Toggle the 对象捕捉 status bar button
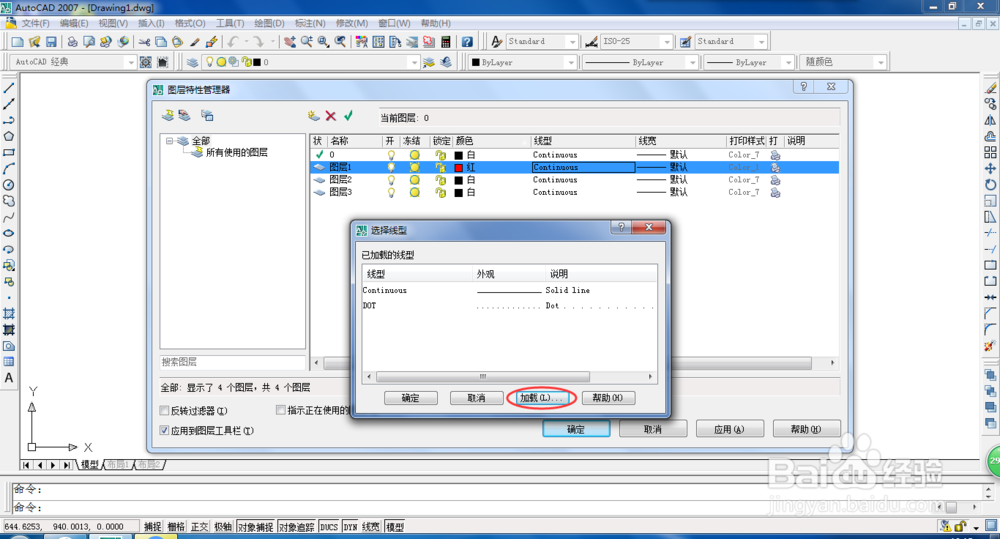The width and height of the screenshot is (1000, 539). tap(255, 527)
